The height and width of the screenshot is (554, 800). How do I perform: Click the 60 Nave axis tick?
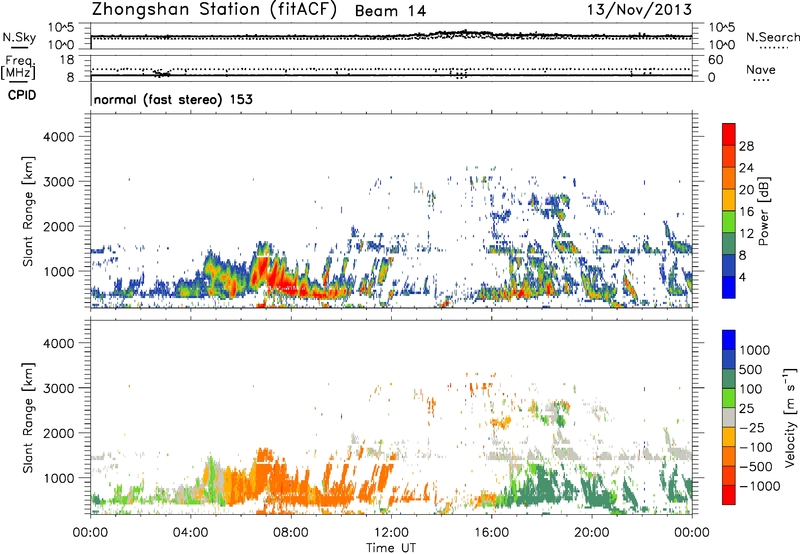(x=716, y=60)
